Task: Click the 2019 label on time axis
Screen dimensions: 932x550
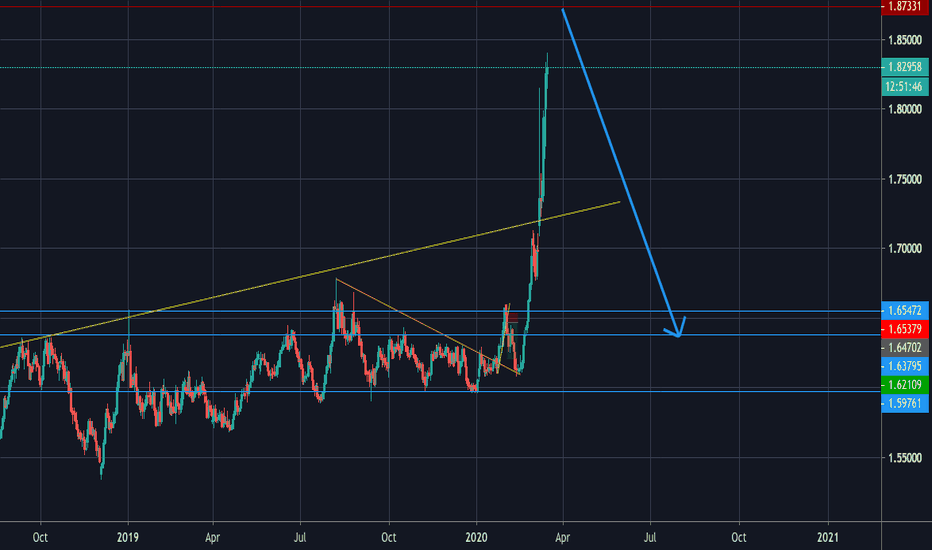Action: tap(128, 538)
